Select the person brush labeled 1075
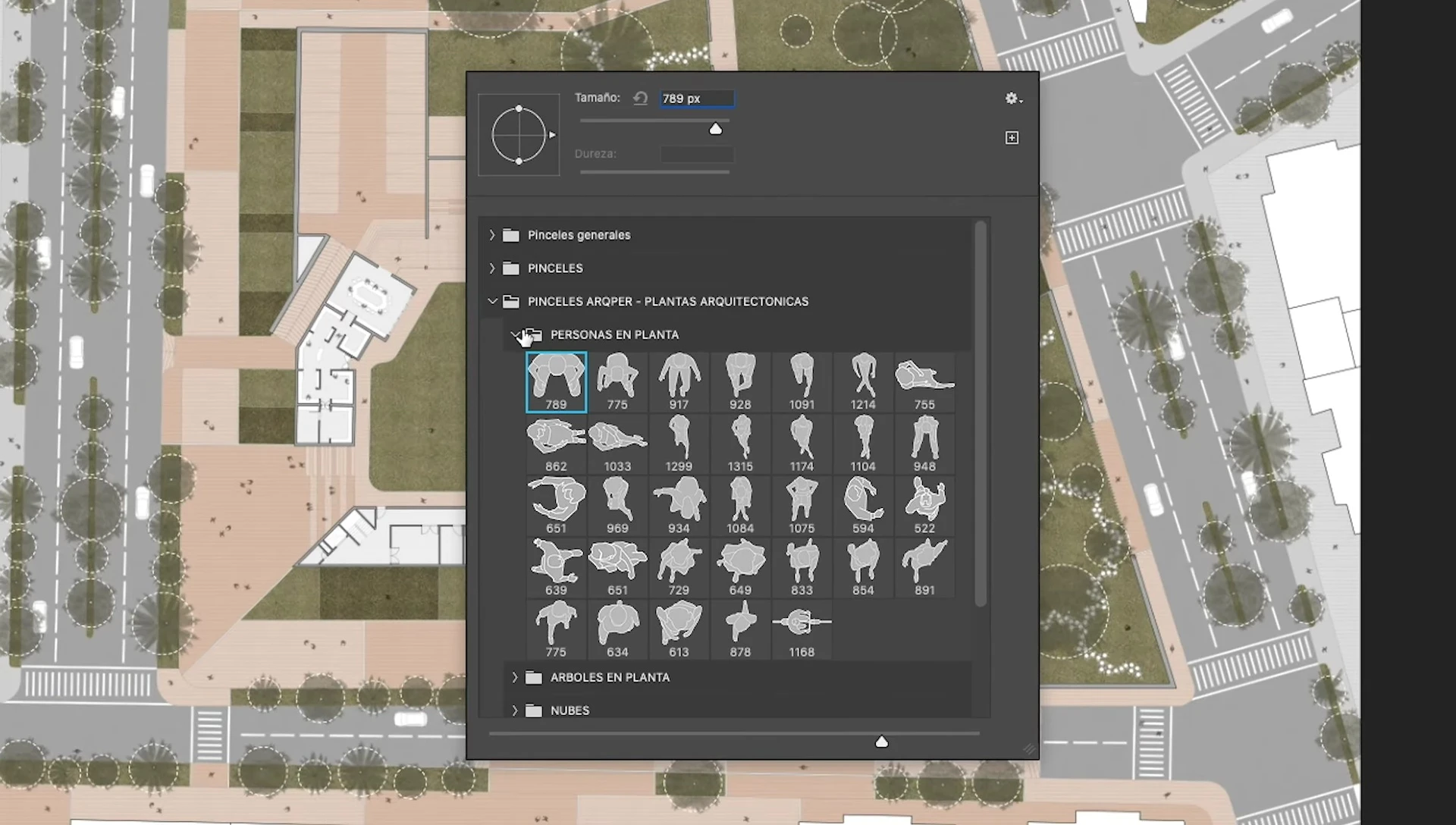1456x825 pixels. (802, 506)
